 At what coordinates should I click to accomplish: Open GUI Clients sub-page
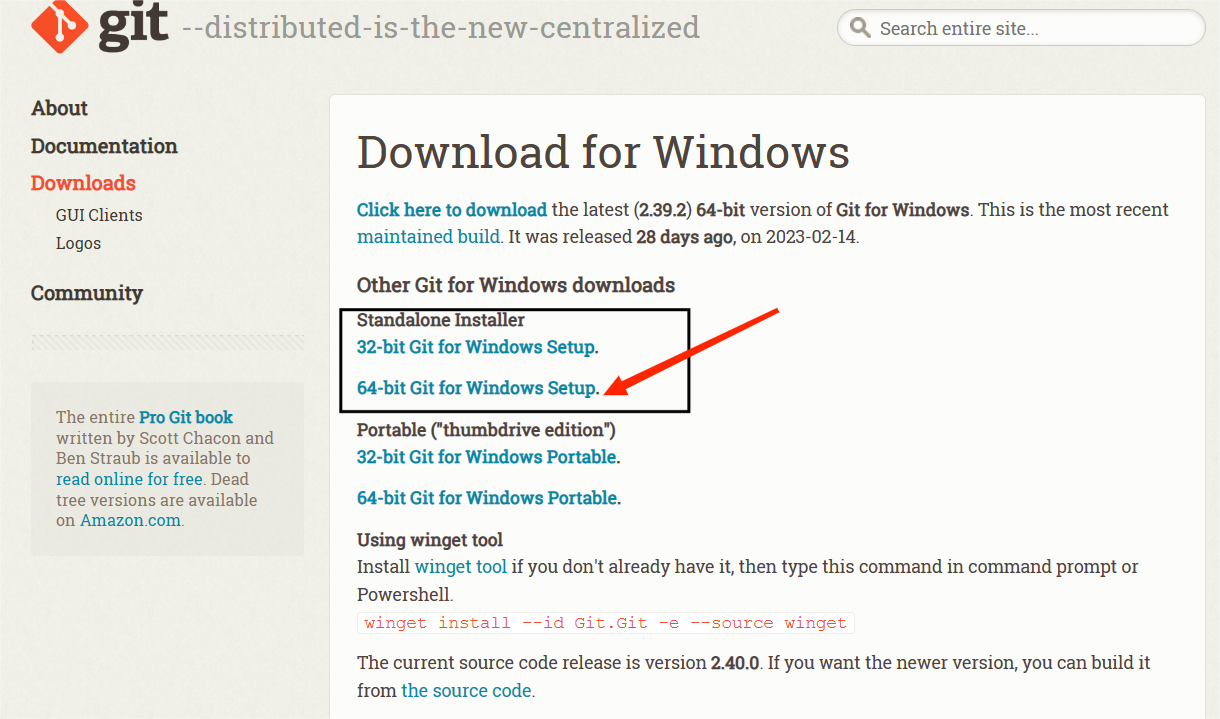(99, 215)
